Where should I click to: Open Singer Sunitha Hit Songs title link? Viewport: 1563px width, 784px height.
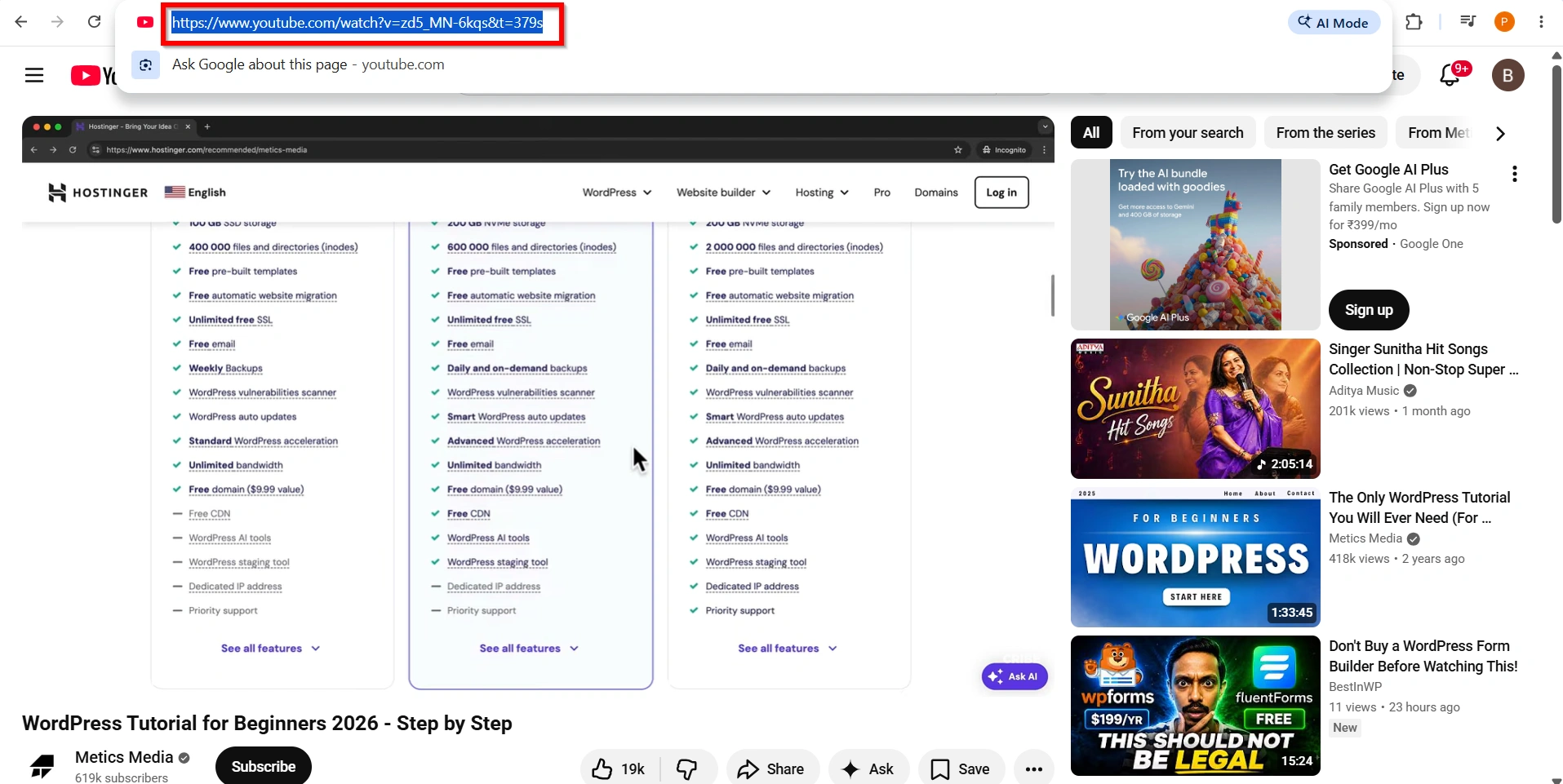point(1423,359)
